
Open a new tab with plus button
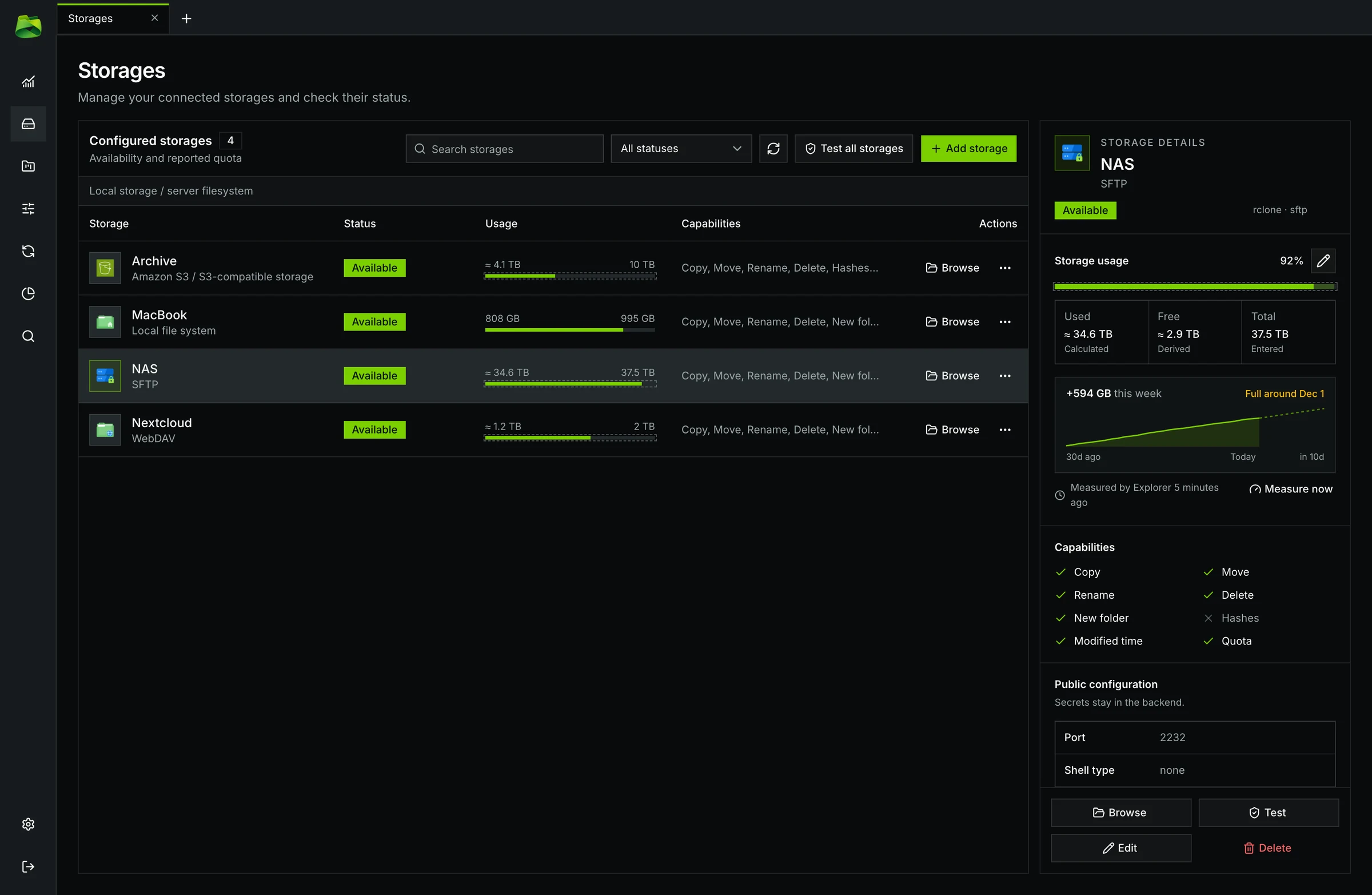tap(186, 18)
